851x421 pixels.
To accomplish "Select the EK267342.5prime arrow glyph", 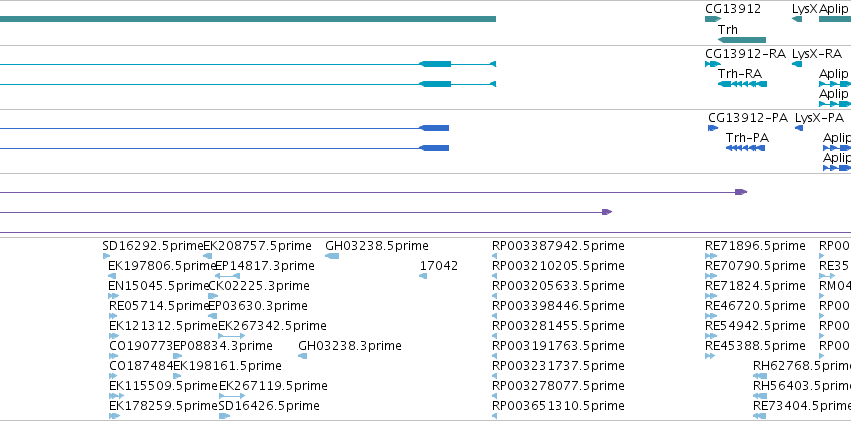I will (x=232, y=336).
